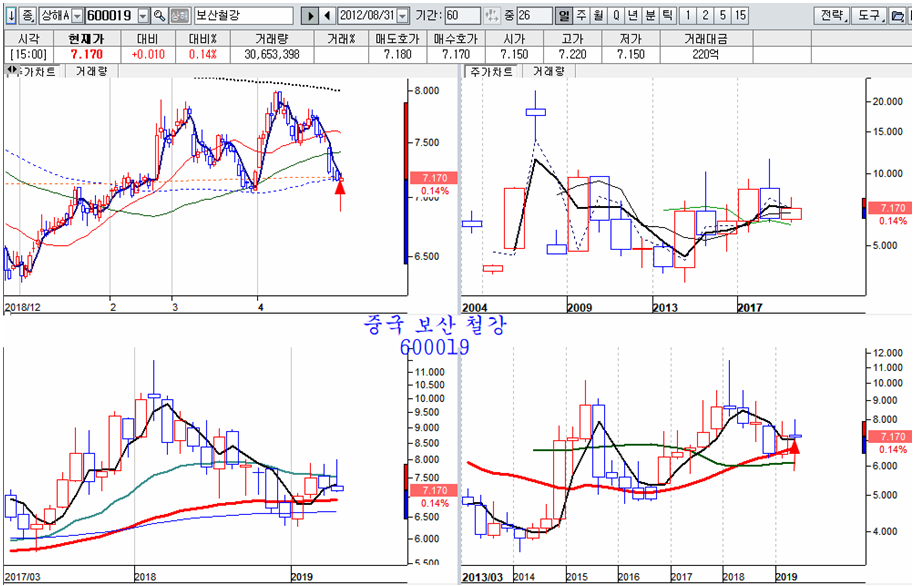The image size is (916, 586).
Task: Click the 거래대금 value 220억
Action: [x=706, y=54]
